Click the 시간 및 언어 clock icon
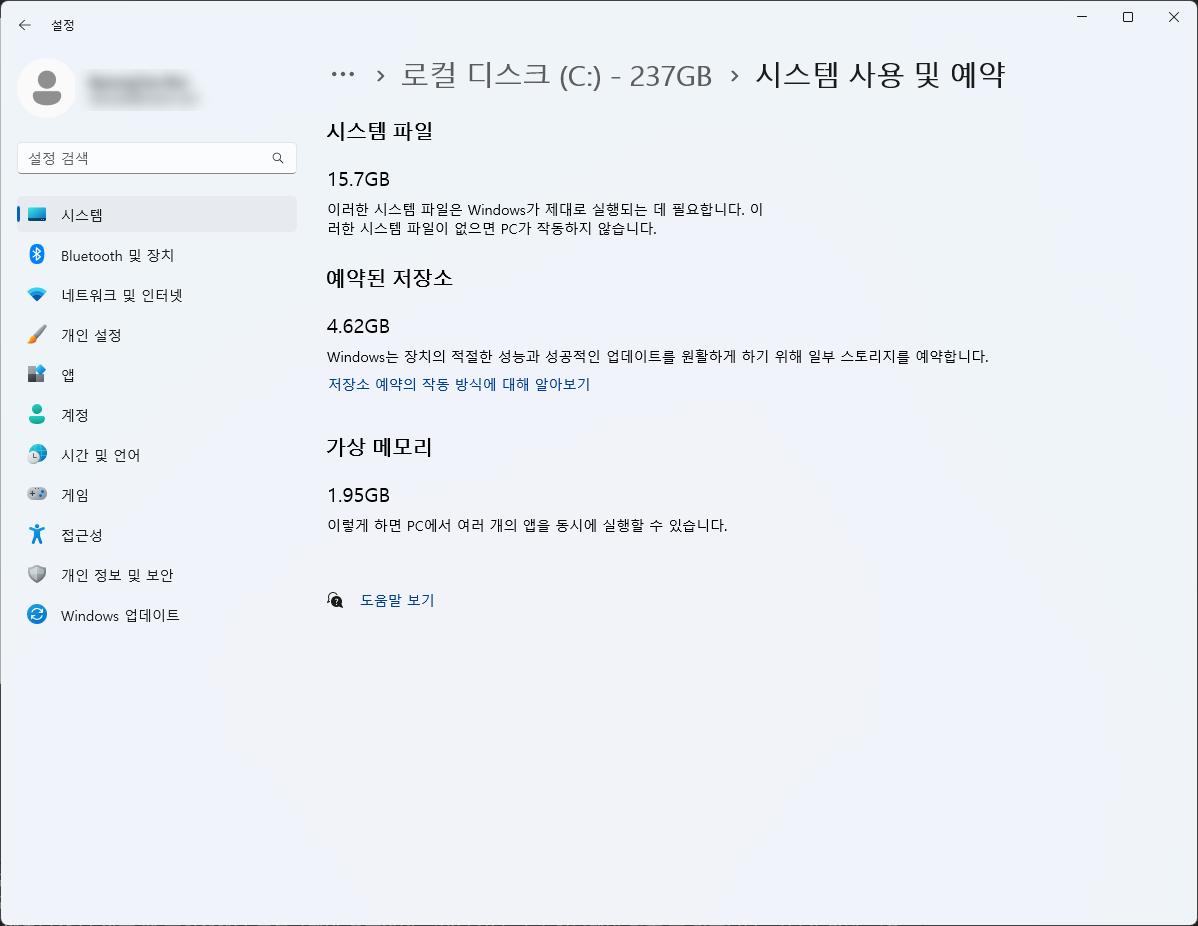 (x=37, y=455)
